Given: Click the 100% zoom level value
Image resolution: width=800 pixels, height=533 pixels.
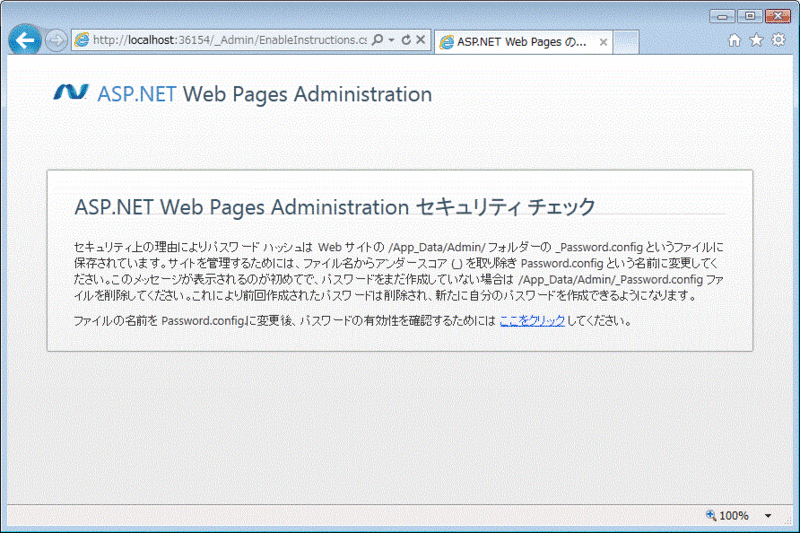Looking at the screenshot, I should [x=734, y=516].
